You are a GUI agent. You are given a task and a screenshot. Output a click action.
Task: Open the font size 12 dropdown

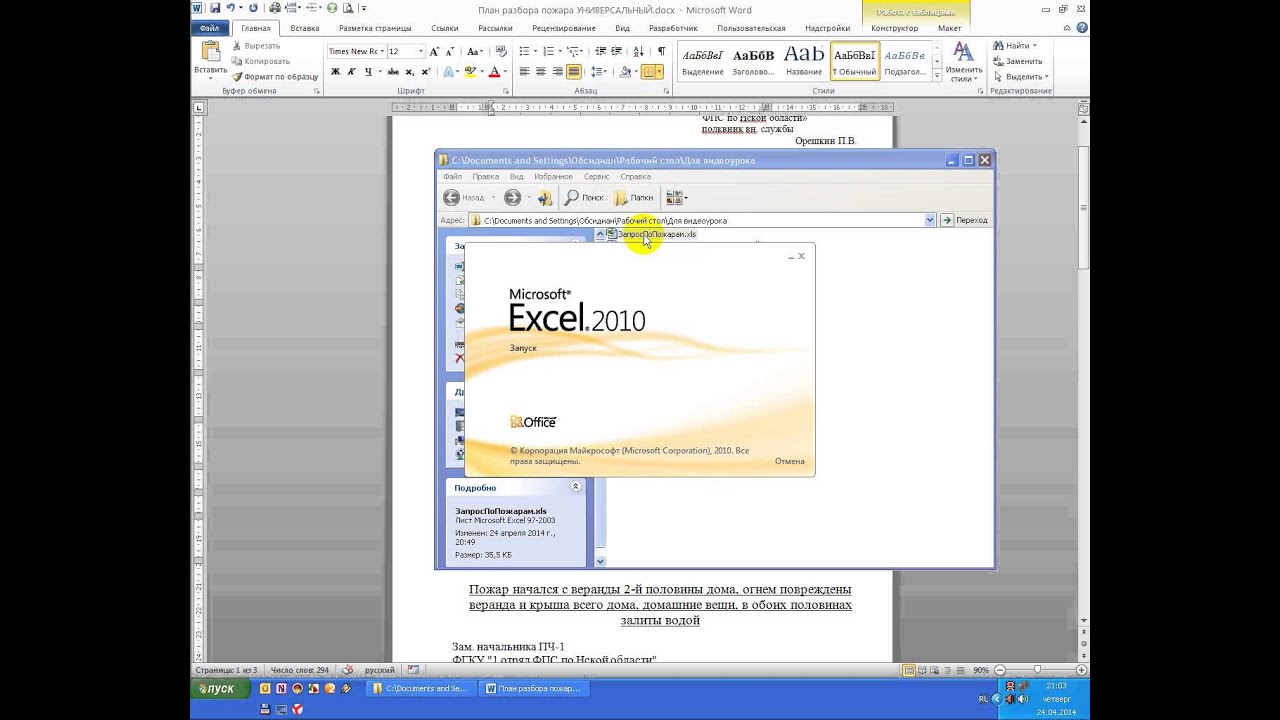click(421, 51)
